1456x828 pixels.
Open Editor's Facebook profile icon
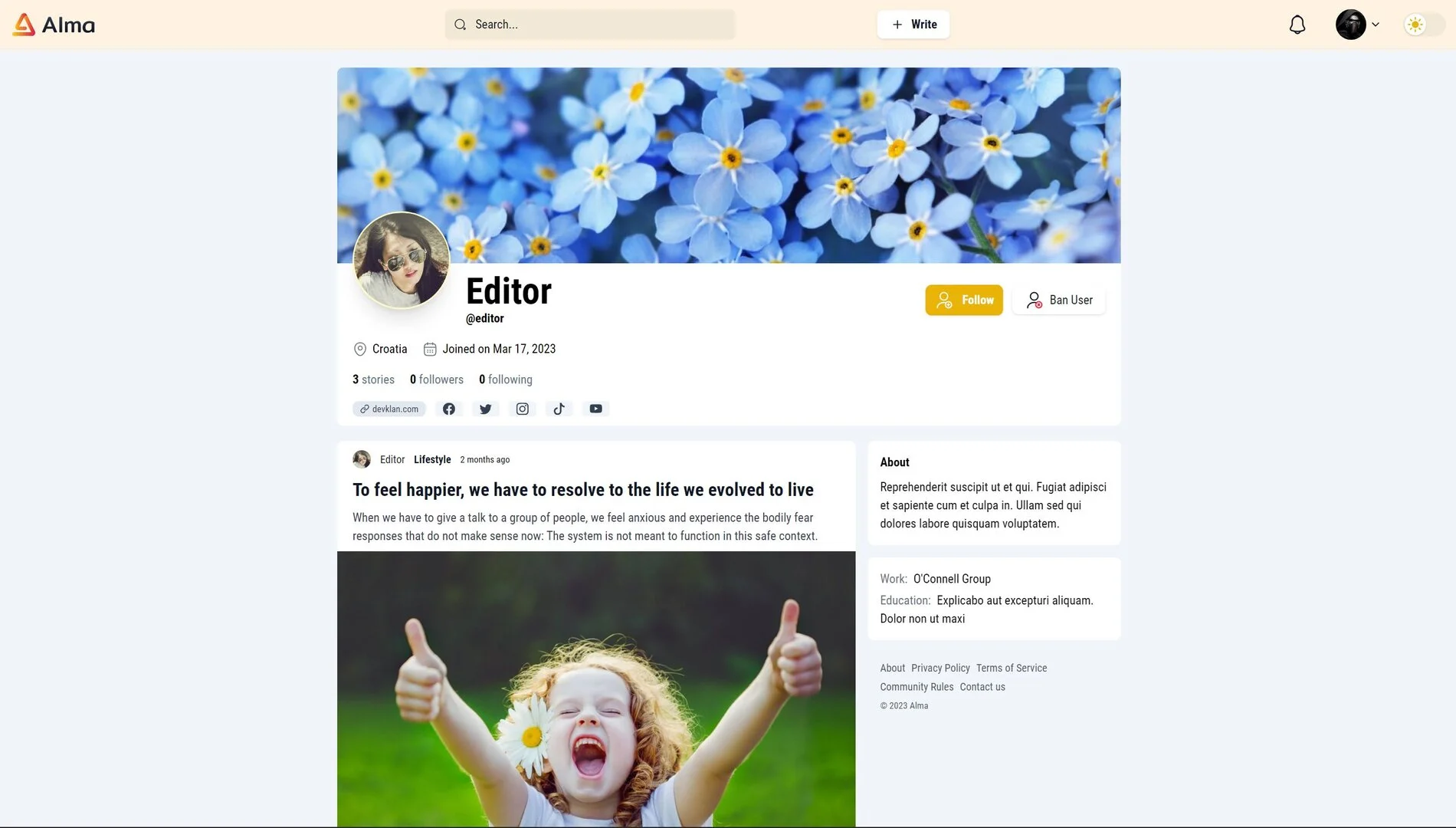pyautogui.click(x=449, y=409)
